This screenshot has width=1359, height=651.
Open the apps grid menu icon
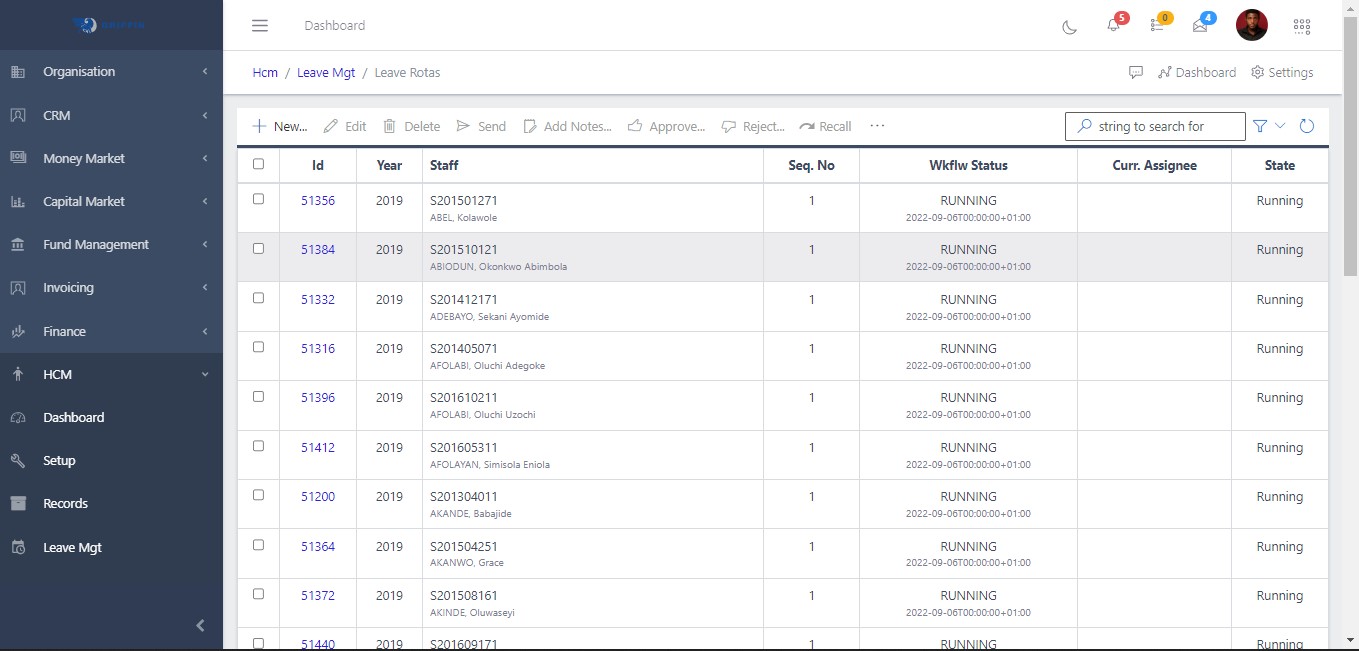point(1302,25)
